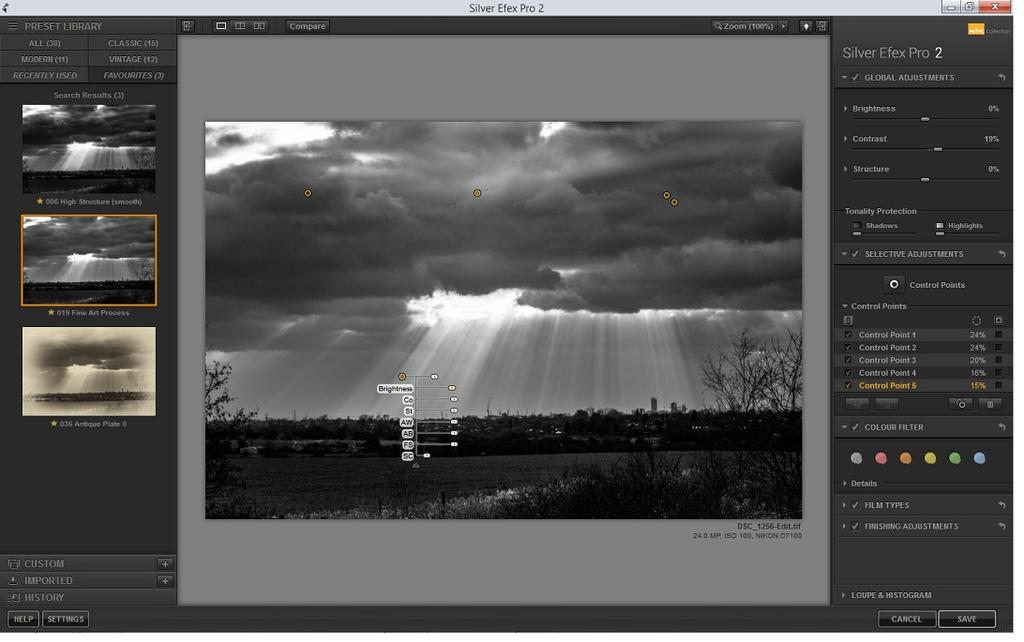
Task: Expand the Finishing Adjustments section
Action: pyautogui.click(x=844, y=527)
